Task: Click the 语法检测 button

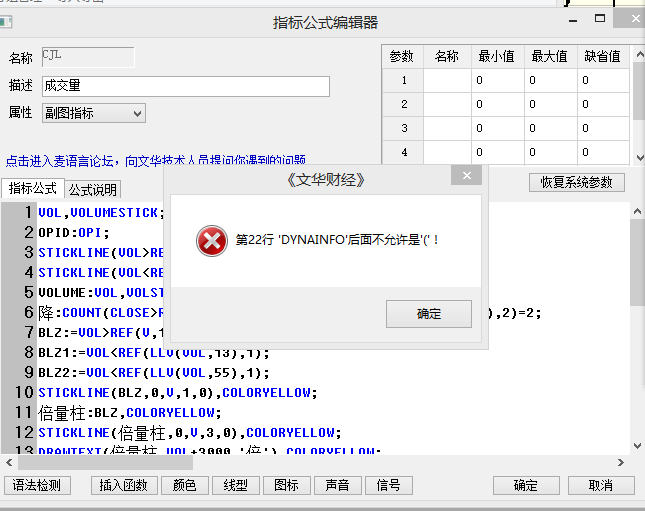Action: [37, 485]
